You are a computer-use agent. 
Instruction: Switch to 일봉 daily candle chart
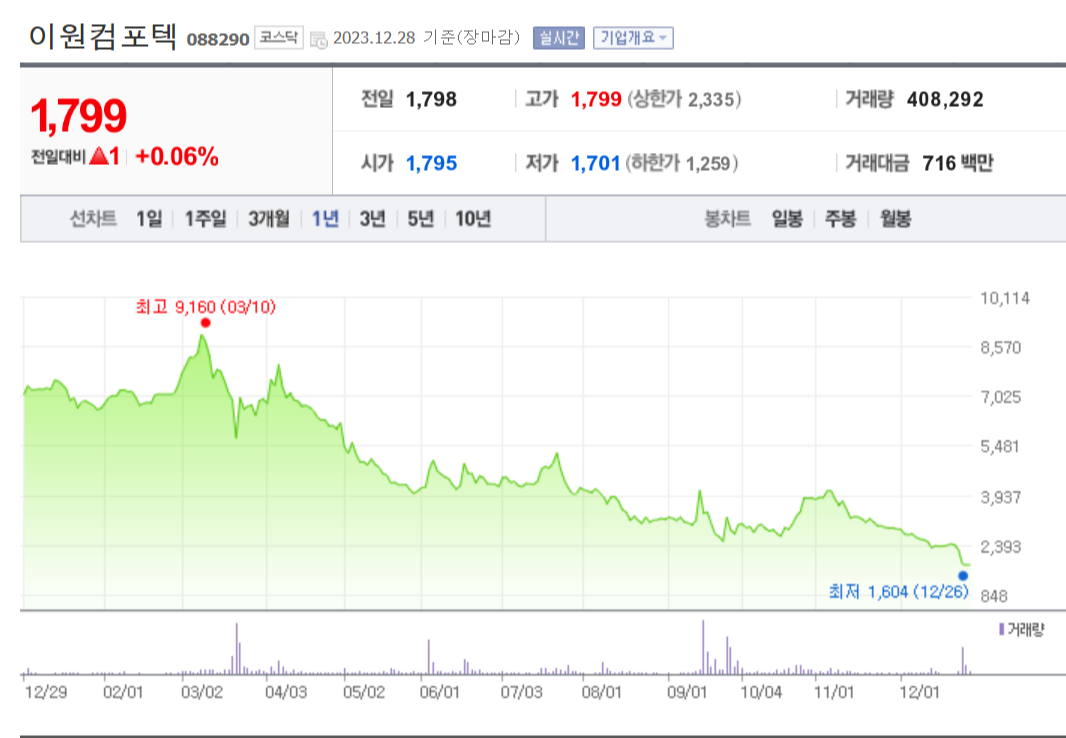tap(787, 219)
